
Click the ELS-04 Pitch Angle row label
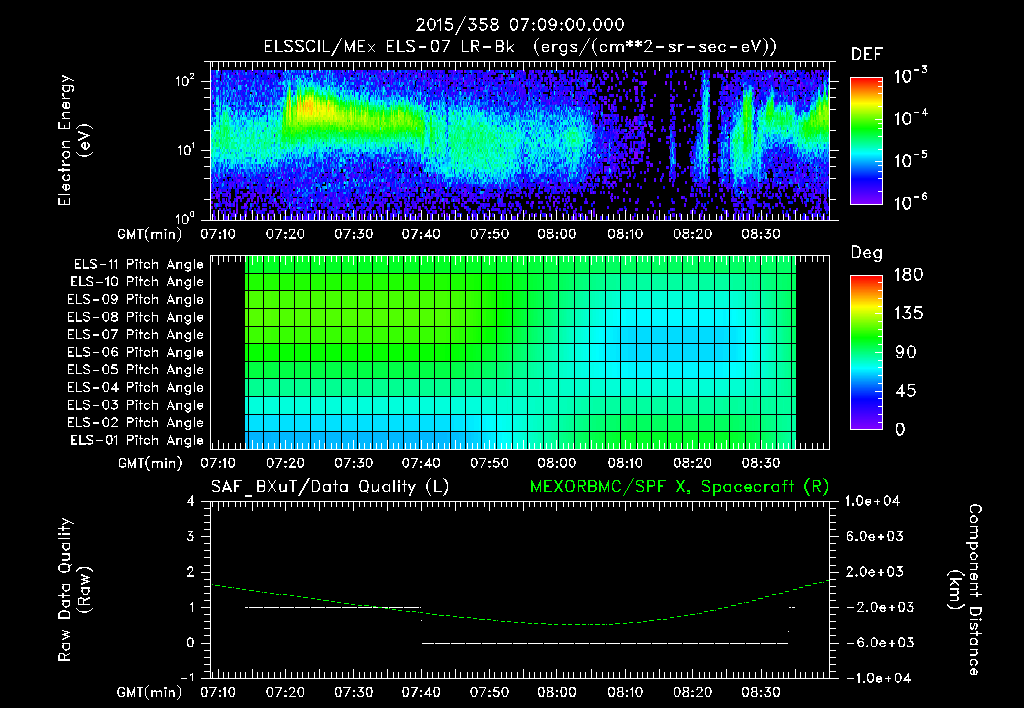136,387
